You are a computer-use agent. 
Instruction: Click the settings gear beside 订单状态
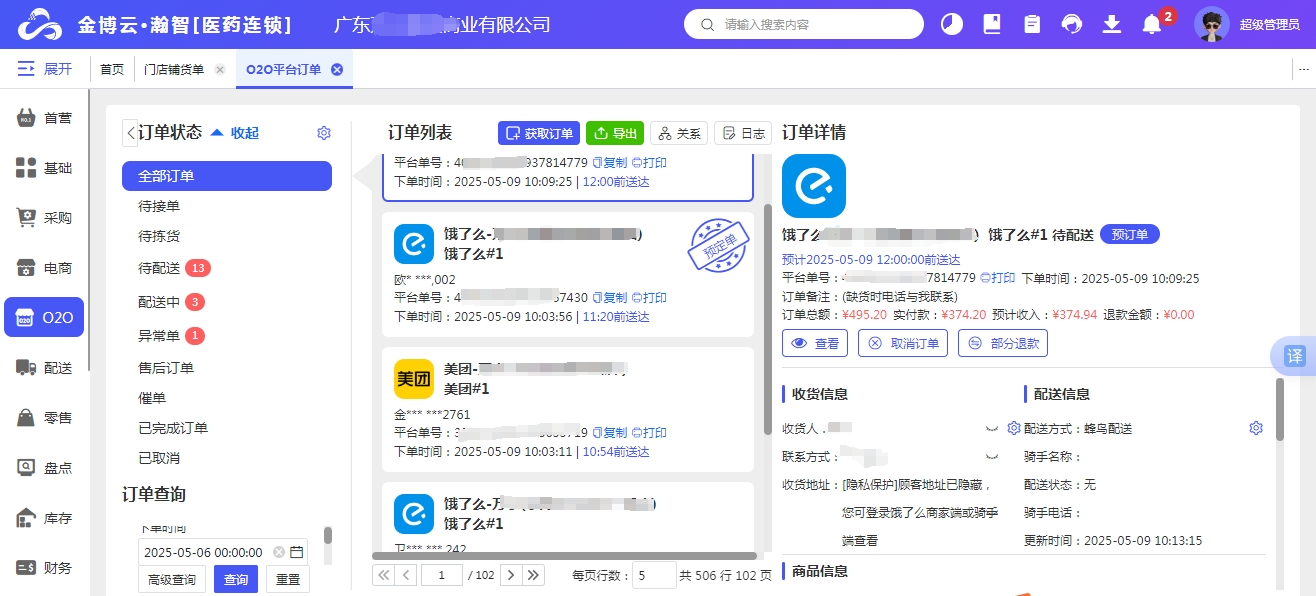coord(323,133)
